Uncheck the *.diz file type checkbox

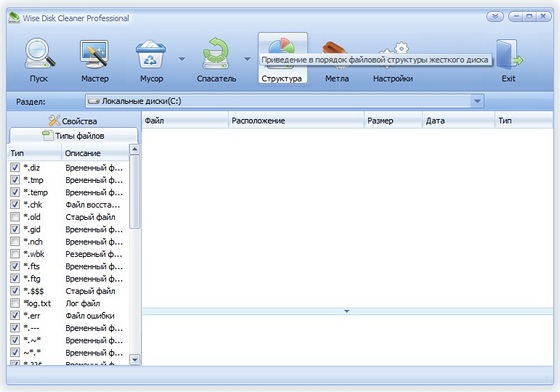15,167
